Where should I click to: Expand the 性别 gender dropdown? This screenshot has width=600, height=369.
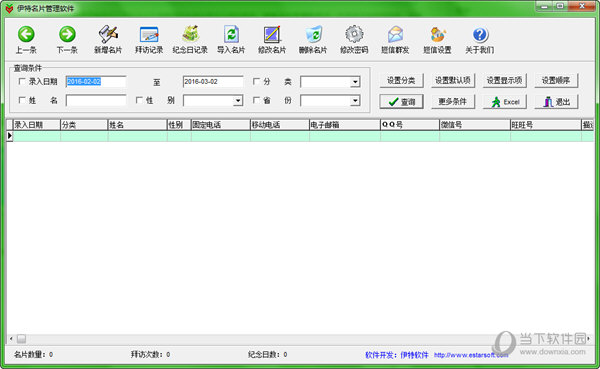point(238,101)
